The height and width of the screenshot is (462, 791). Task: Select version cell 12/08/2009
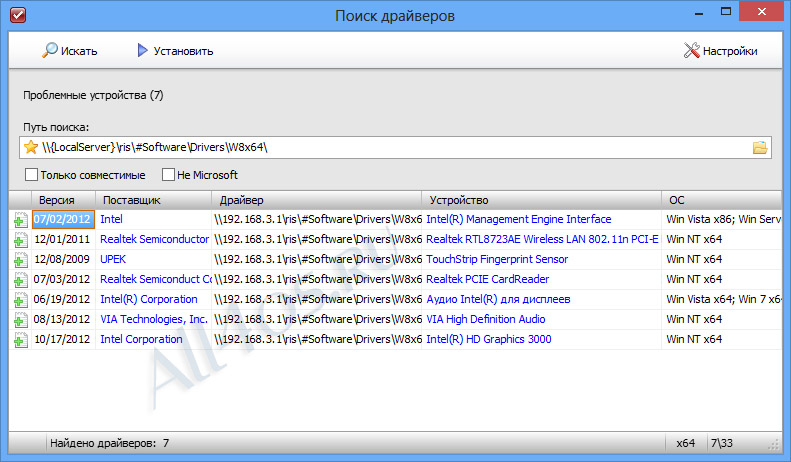(x=62, y=259)
